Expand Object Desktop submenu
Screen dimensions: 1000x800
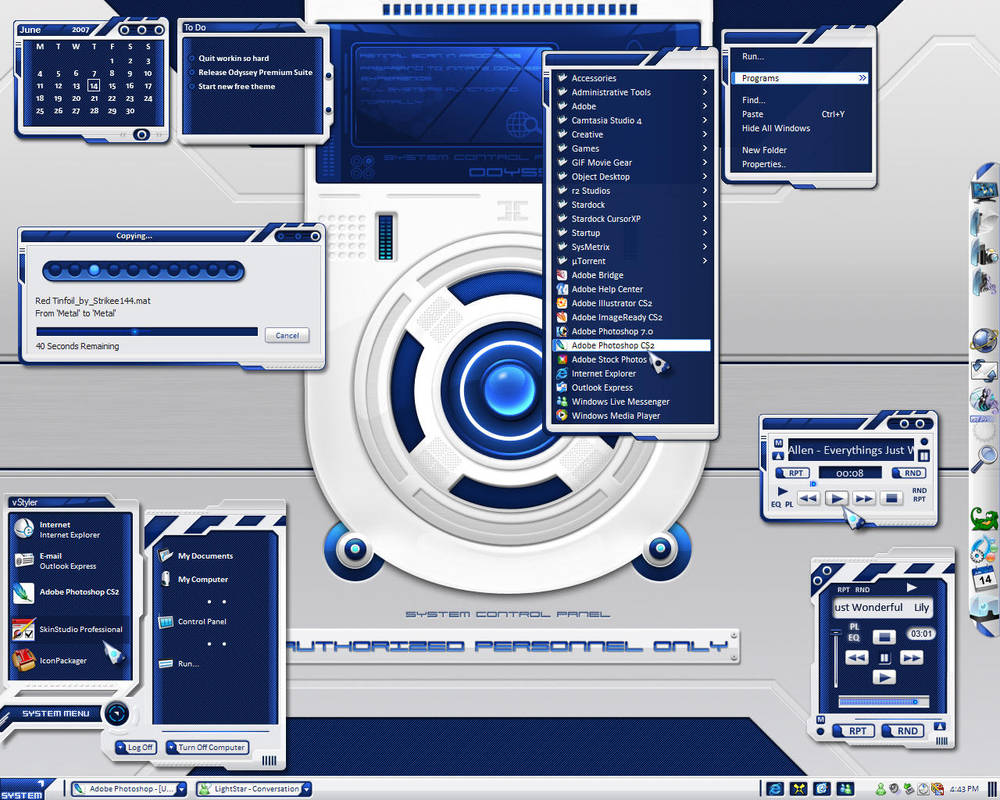point(705,176)
